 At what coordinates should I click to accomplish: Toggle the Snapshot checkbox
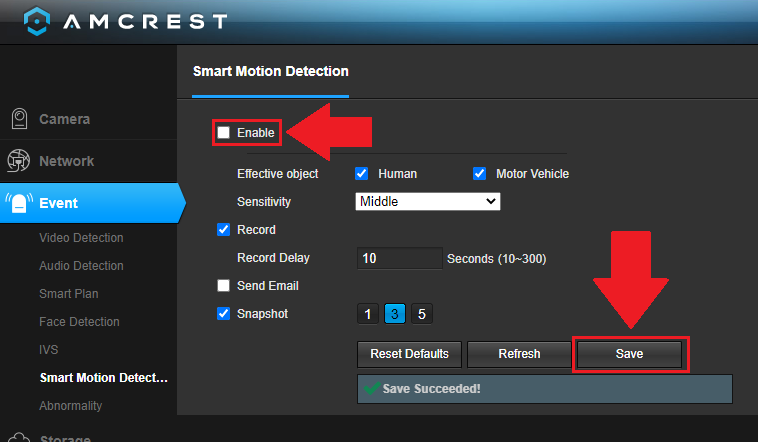click(223, 314)
